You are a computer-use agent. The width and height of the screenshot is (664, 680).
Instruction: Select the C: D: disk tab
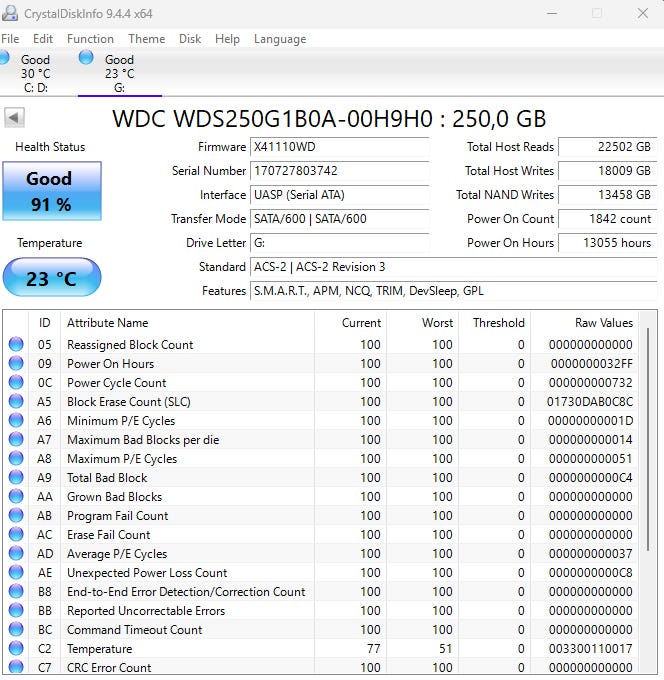click(34, 73)
